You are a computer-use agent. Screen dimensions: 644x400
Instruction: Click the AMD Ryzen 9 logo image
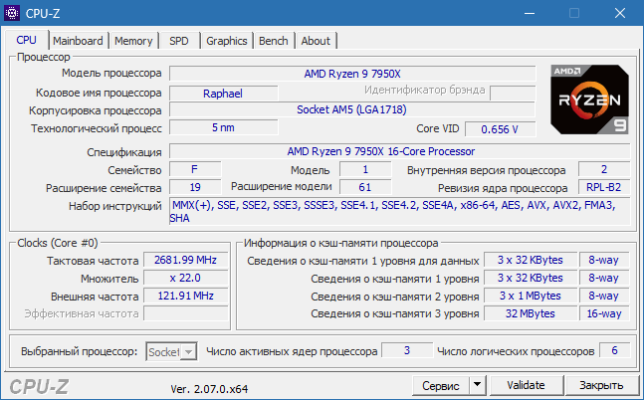(589, 99)
